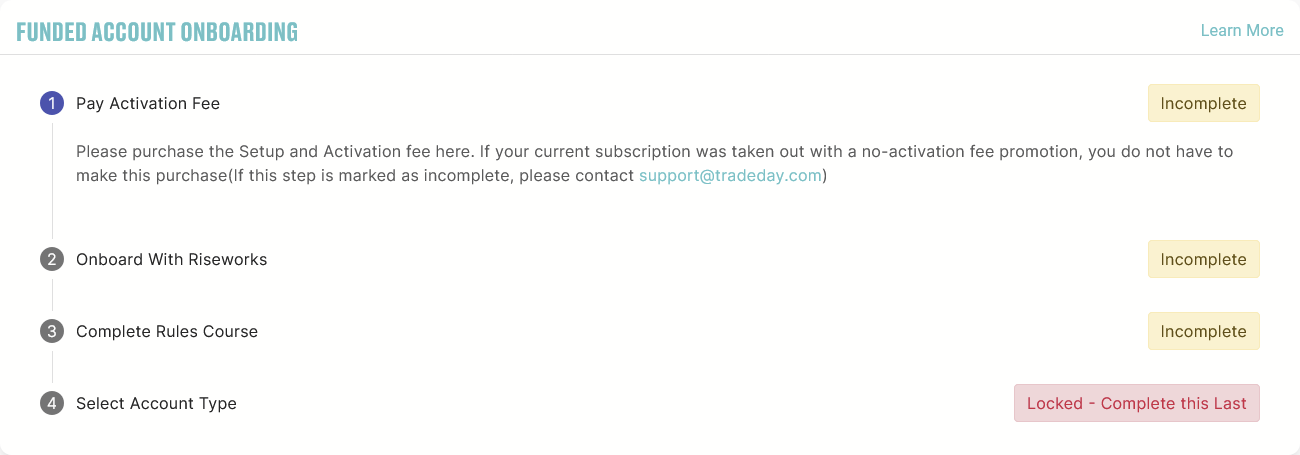Click the vertical connector line below step 1

click(x=52, y=181)
